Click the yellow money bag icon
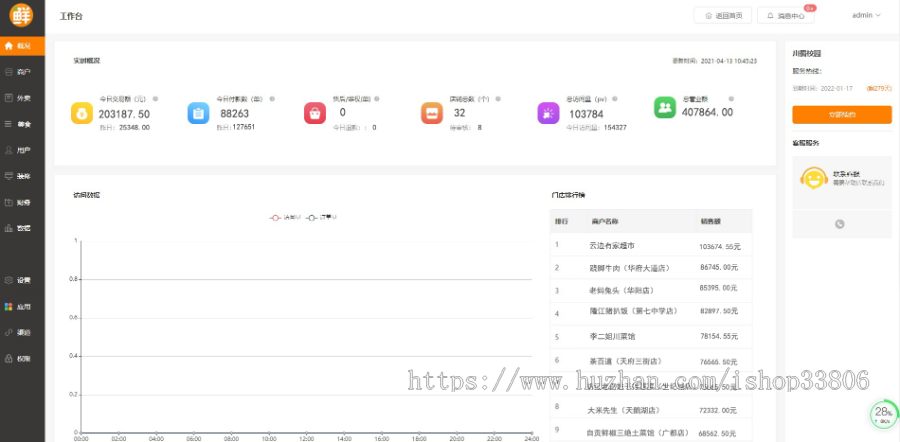The image size is (900, 442). point(82,113)
